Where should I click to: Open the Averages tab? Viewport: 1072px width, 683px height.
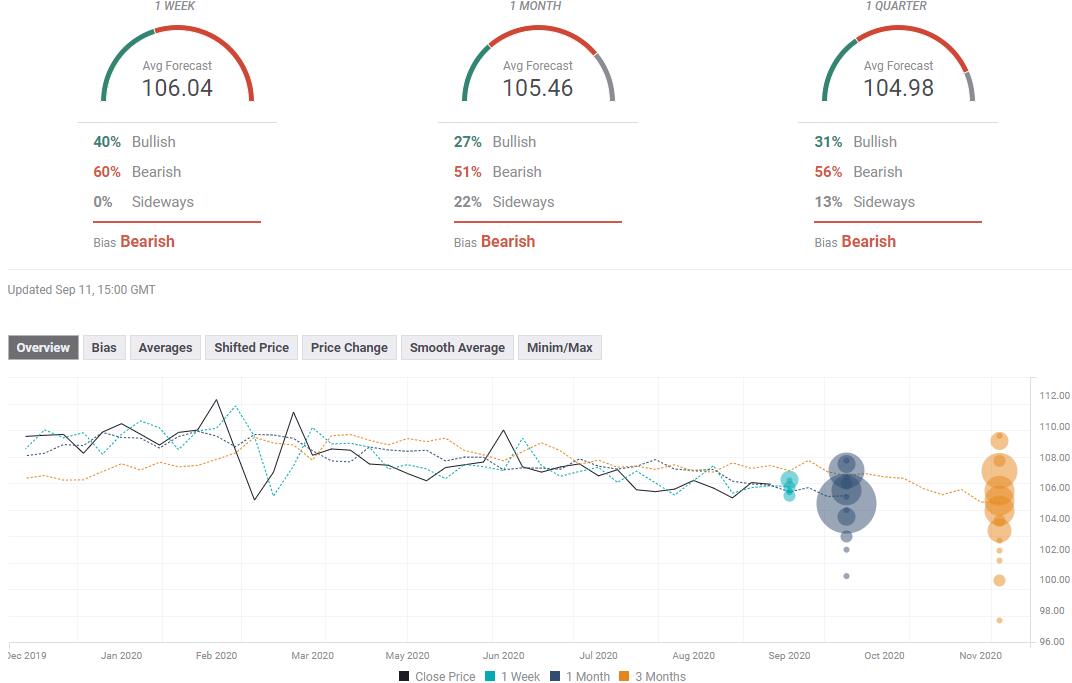click(165, 347)
